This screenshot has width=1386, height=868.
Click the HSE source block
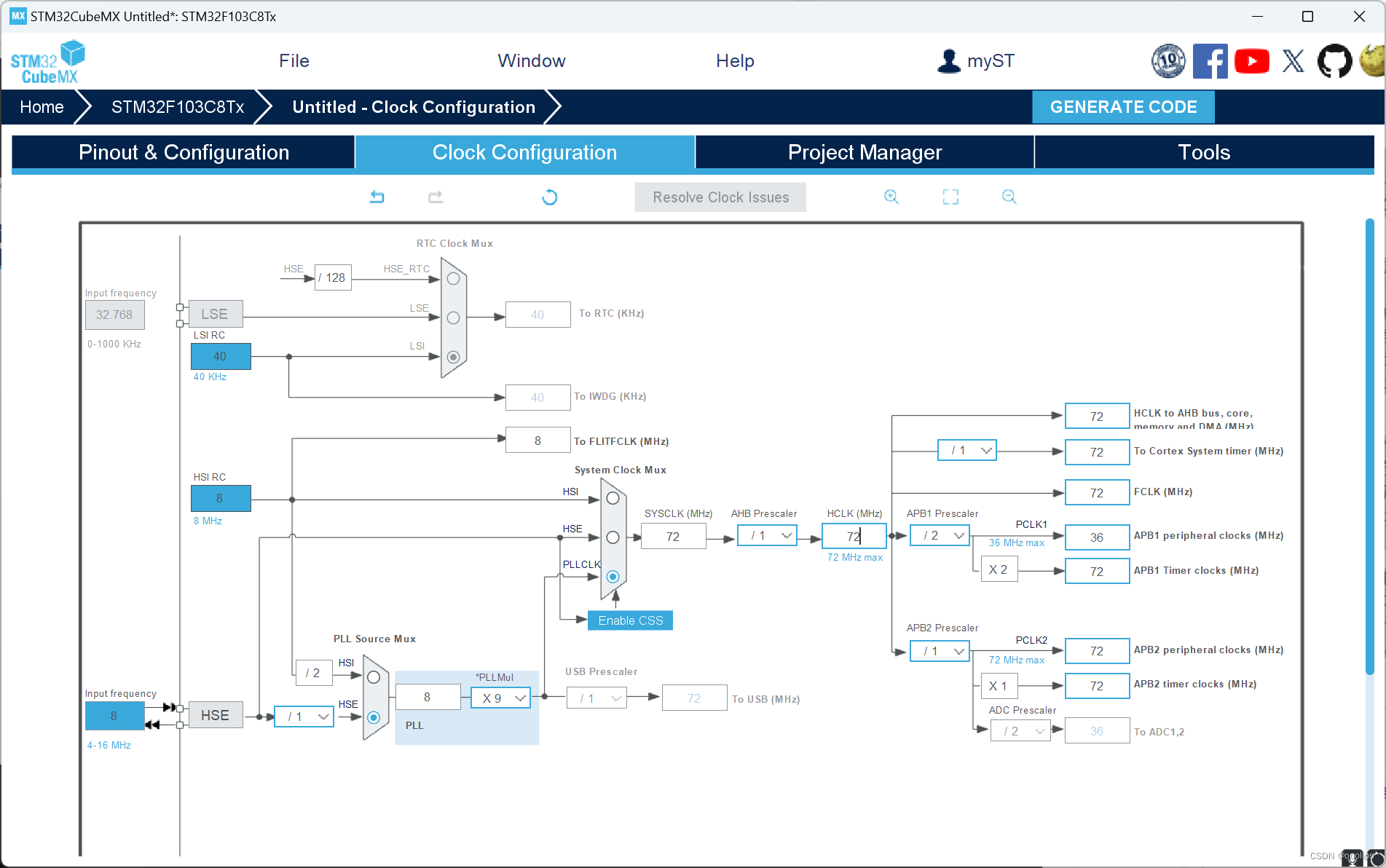(215, 715)
